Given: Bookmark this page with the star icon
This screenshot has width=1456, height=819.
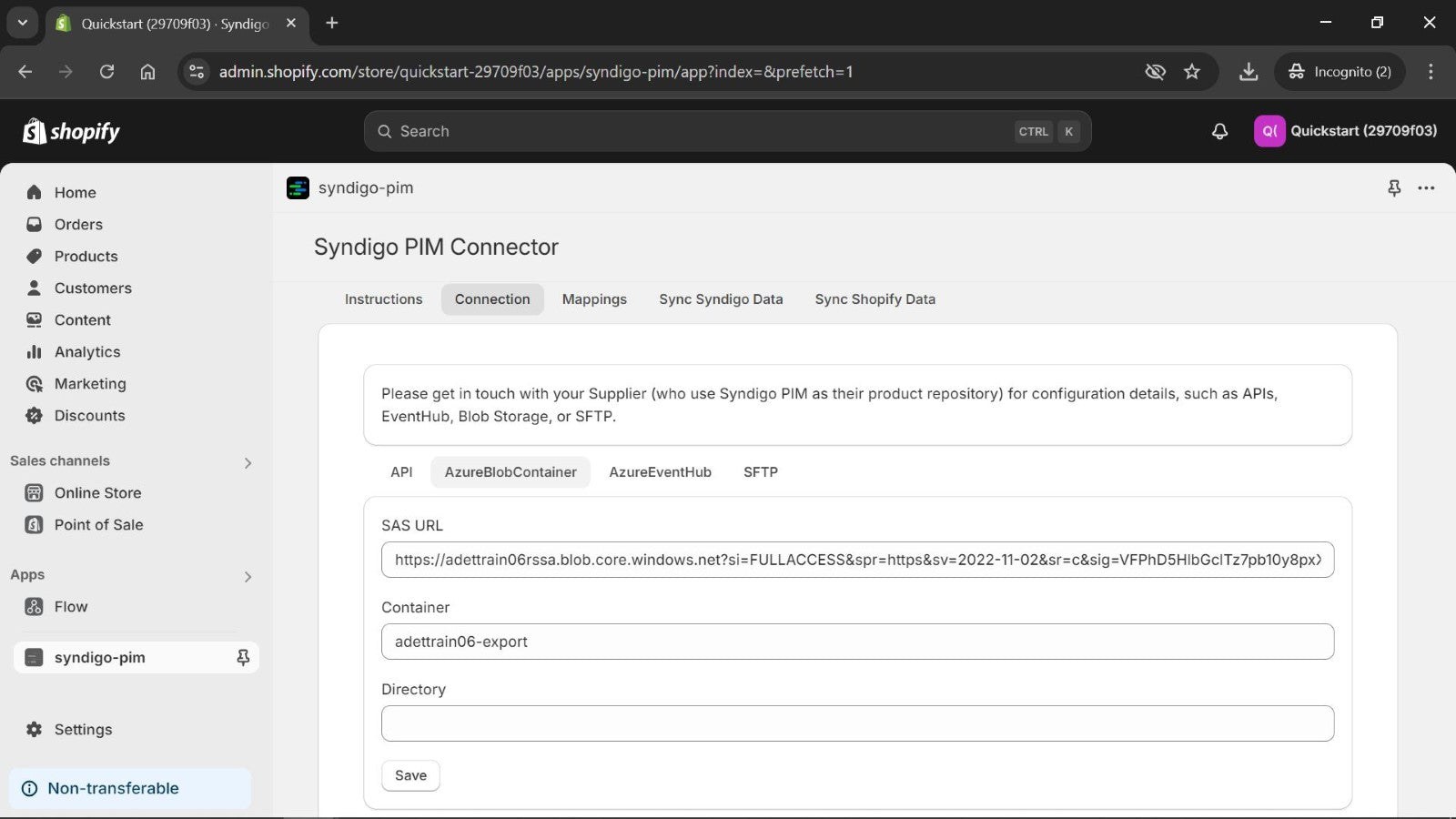Looking at the screenshot, I should click(1192, 72).
